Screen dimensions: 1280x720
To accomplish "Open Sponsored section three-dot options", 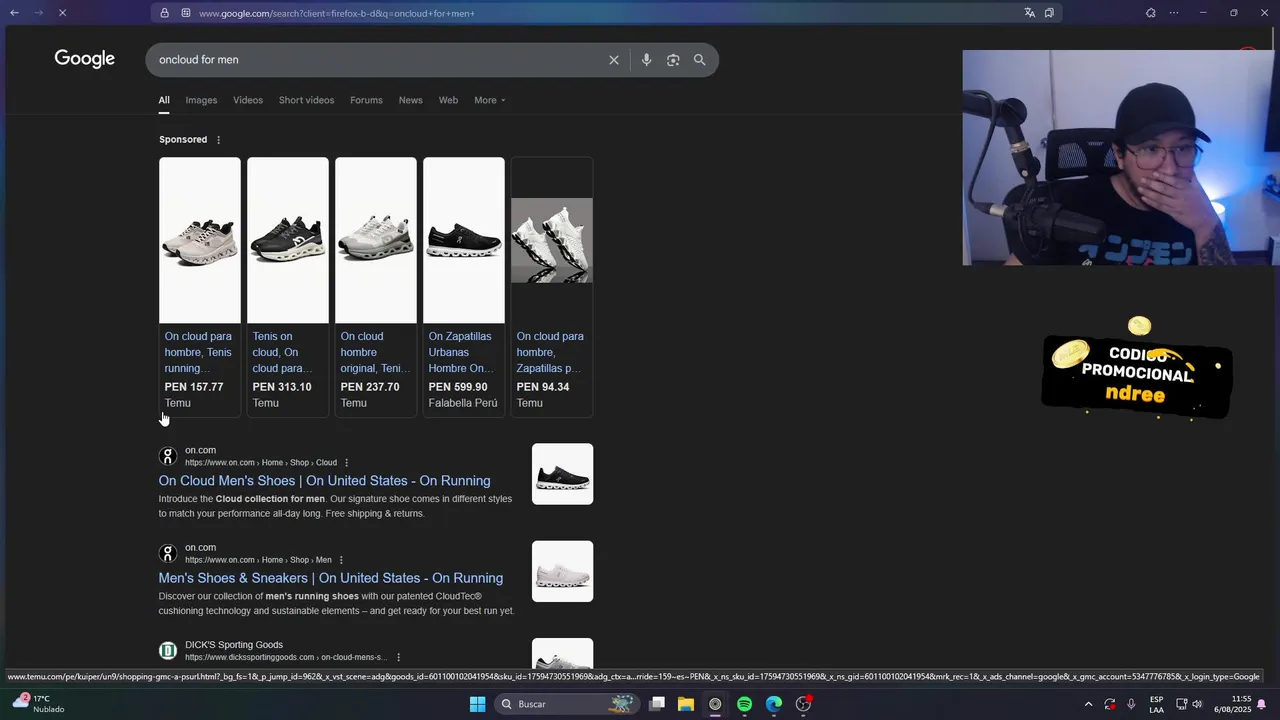I will pyautogui.click(x=219, y=140).
